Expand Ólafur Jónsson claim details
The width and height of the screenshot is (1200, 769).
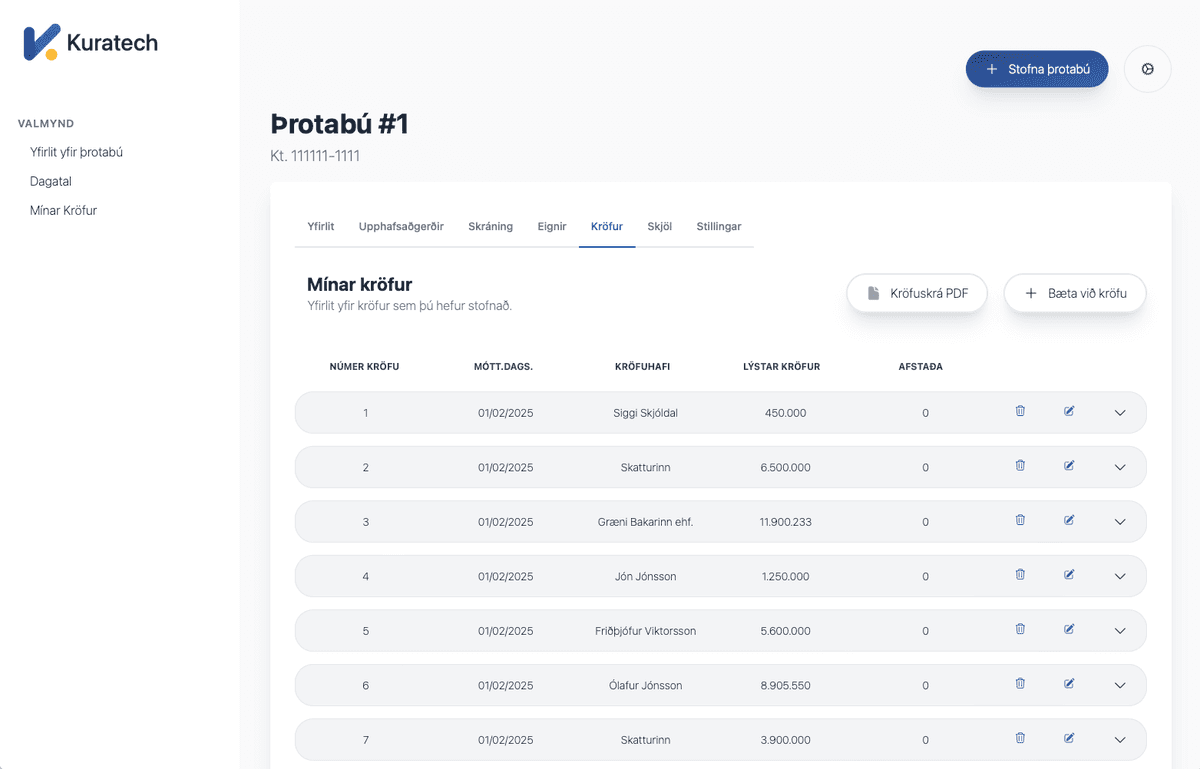click(1120, 686)
